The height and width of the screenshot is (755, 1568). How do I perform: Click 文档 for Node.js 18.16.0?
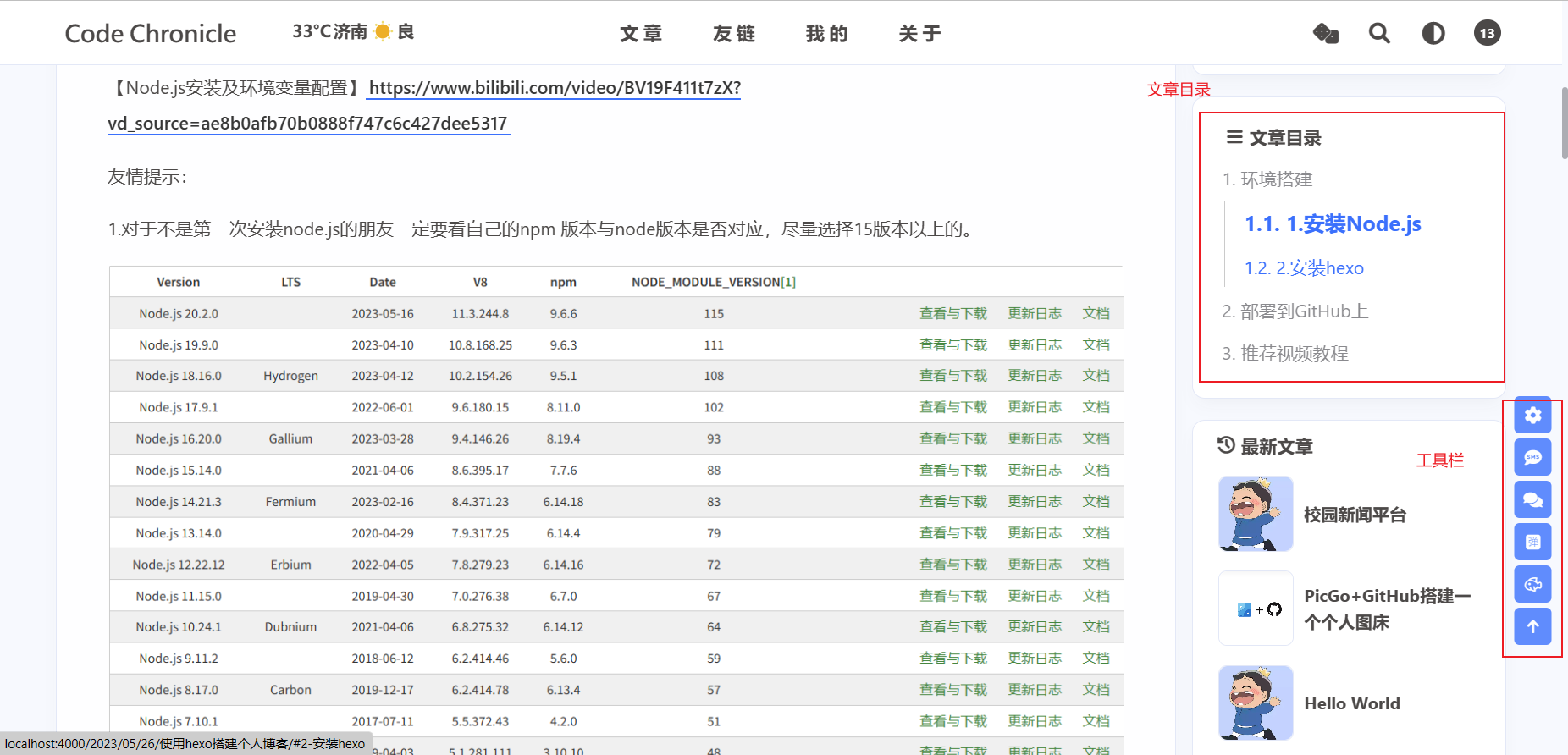pyautogui.click(x=1096, y=376)
